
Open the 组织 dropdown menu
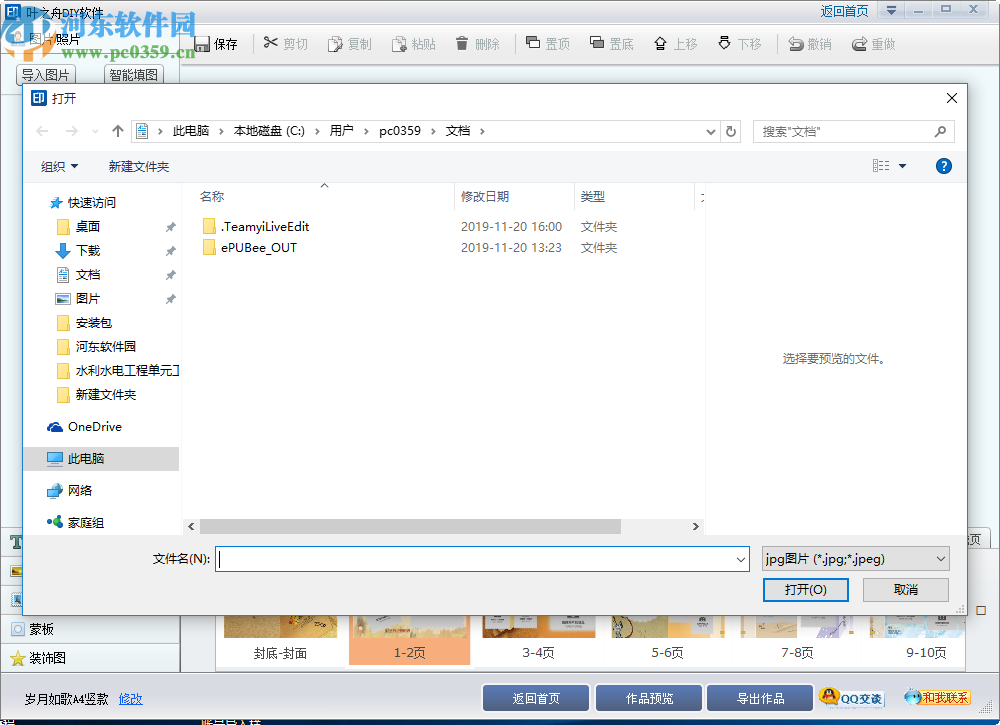click(x=58, y=166)
